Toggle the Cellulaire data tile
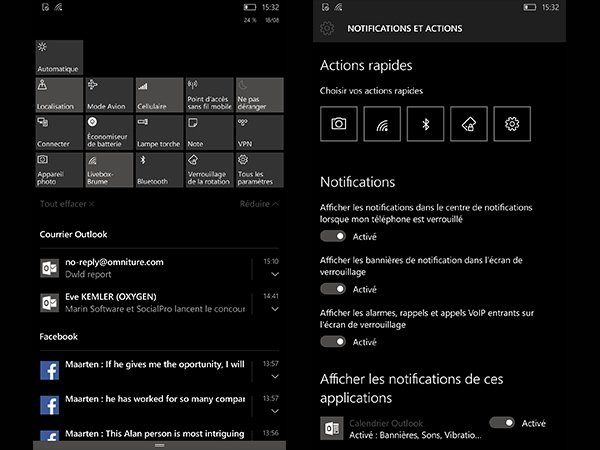 pos(160,95)
